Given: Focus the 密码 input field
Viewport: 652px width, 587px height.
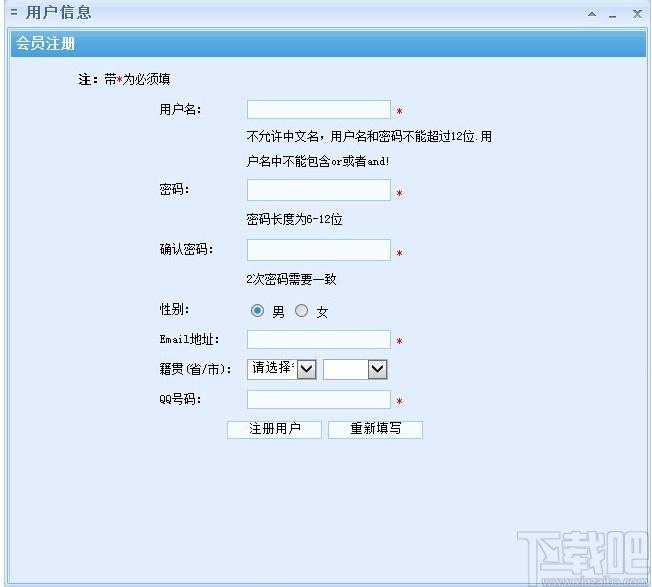Looking at the screenshot, I should (319, 190).
